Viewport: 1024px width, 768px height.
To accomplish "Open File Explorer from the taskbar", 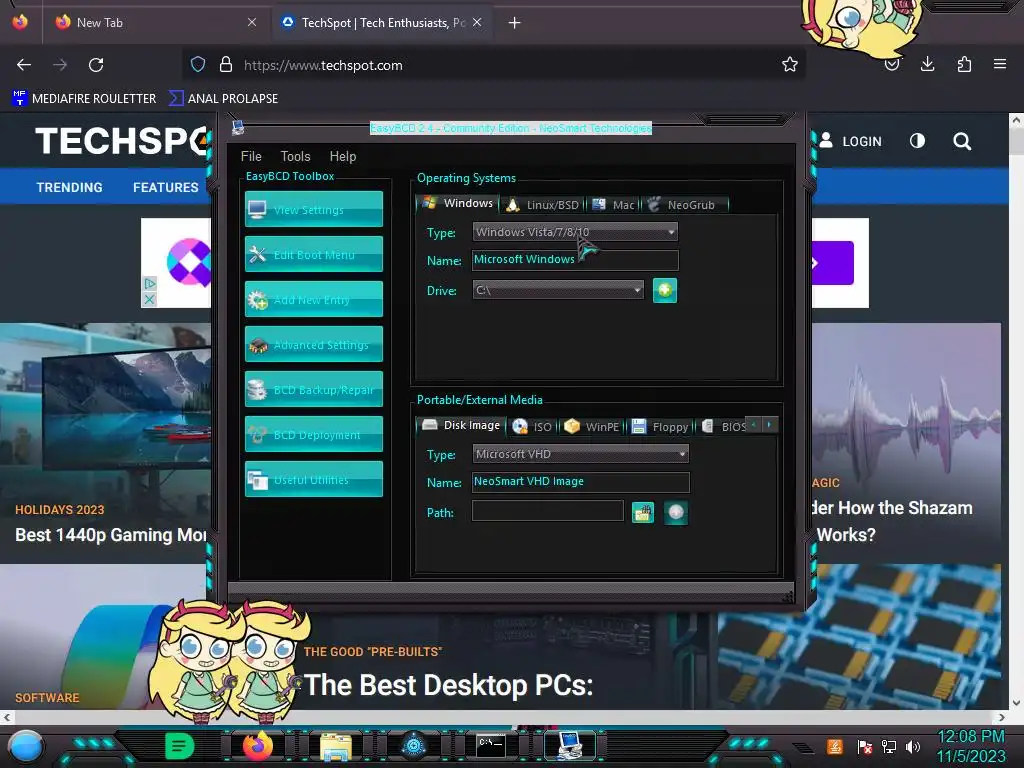I will tap(336, 746).
